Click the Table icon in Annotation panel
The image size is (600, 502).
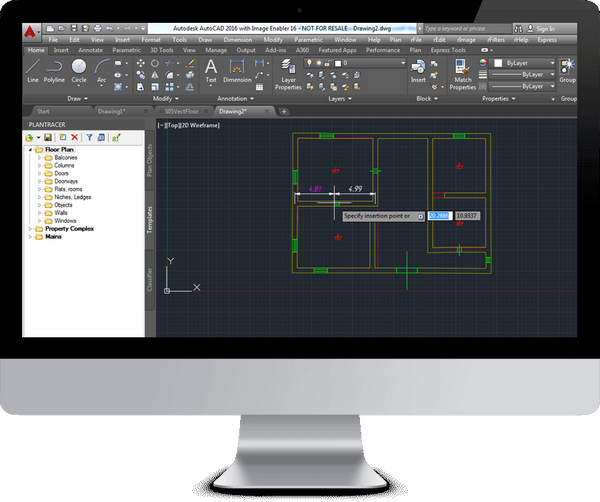(x=259, y=87)
